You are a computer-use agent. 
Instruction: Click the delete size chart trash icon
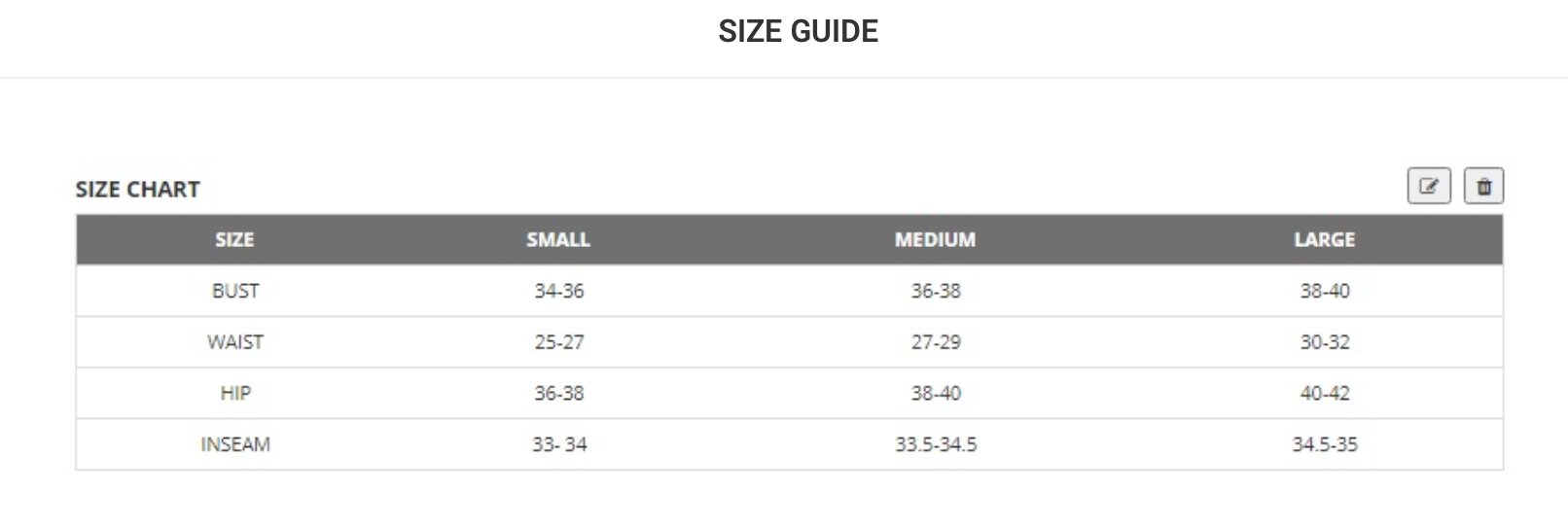(1483, 186)
